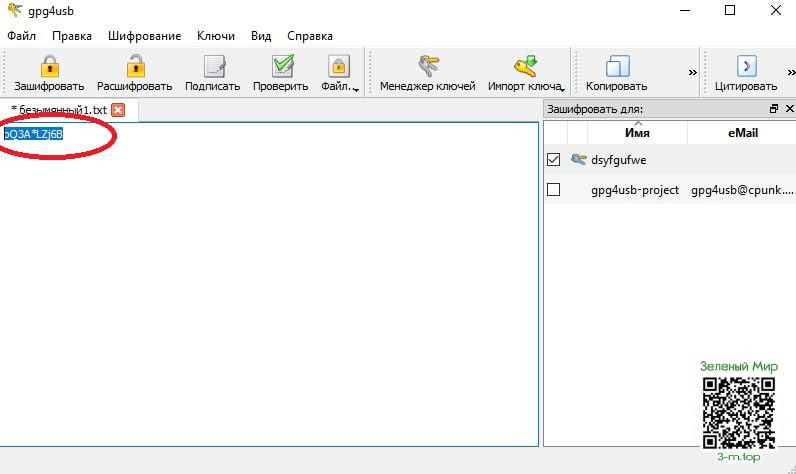Screen dimensions: 796x474
Task: Open the Ключи menu
Action: click(215, 36)
